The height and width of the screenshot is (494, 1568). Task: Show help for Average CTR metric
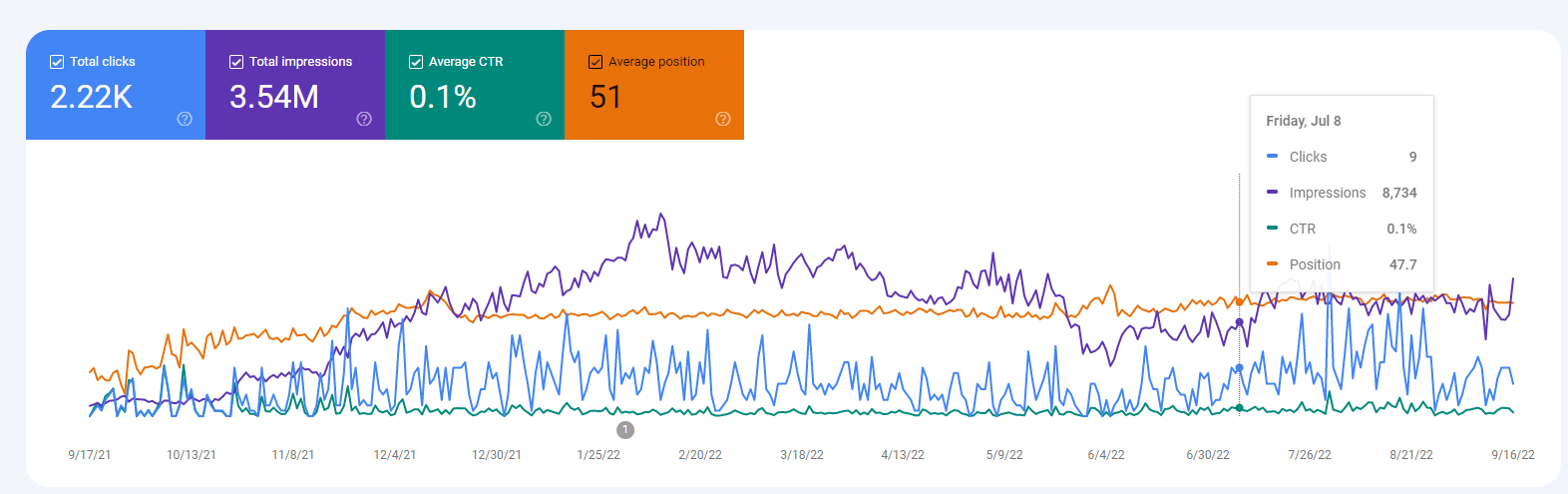[544, 119]
